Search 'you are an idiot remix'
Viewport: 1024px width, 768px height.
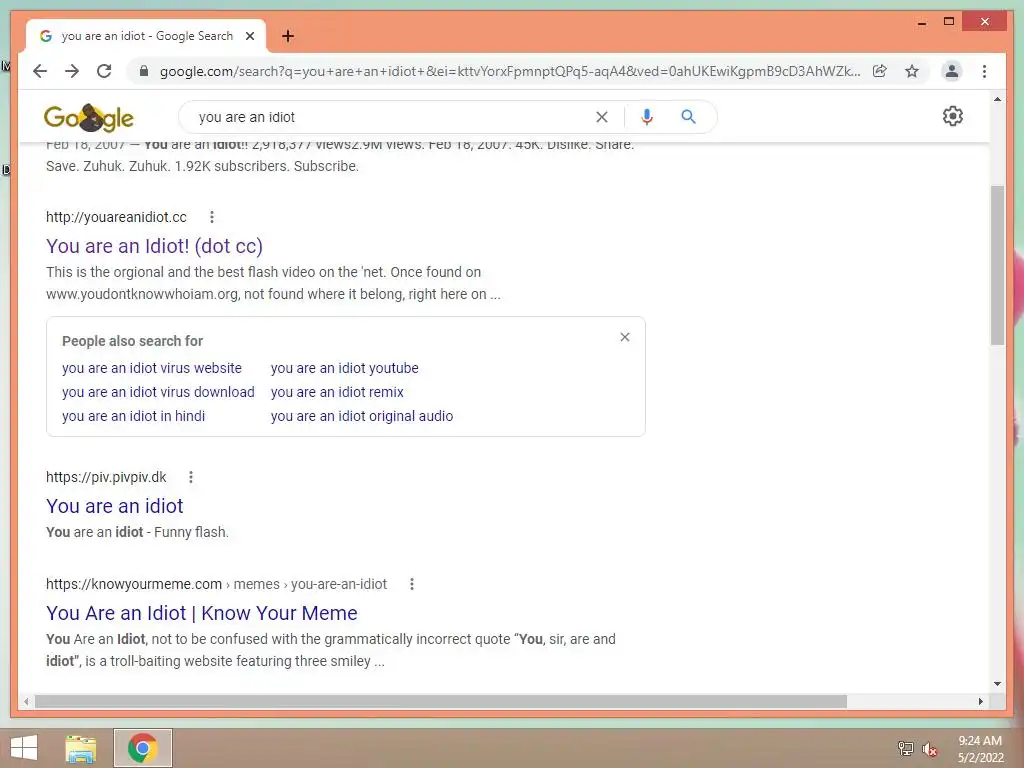[x=337, y=392]
